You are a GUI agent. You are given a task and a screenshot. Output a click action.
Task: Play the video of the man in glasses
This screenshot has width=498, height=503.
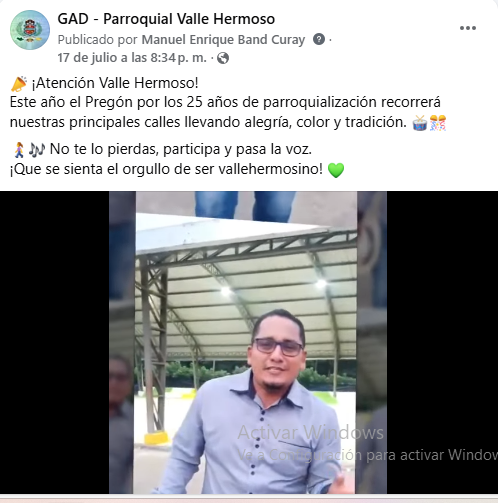(248, 342)
